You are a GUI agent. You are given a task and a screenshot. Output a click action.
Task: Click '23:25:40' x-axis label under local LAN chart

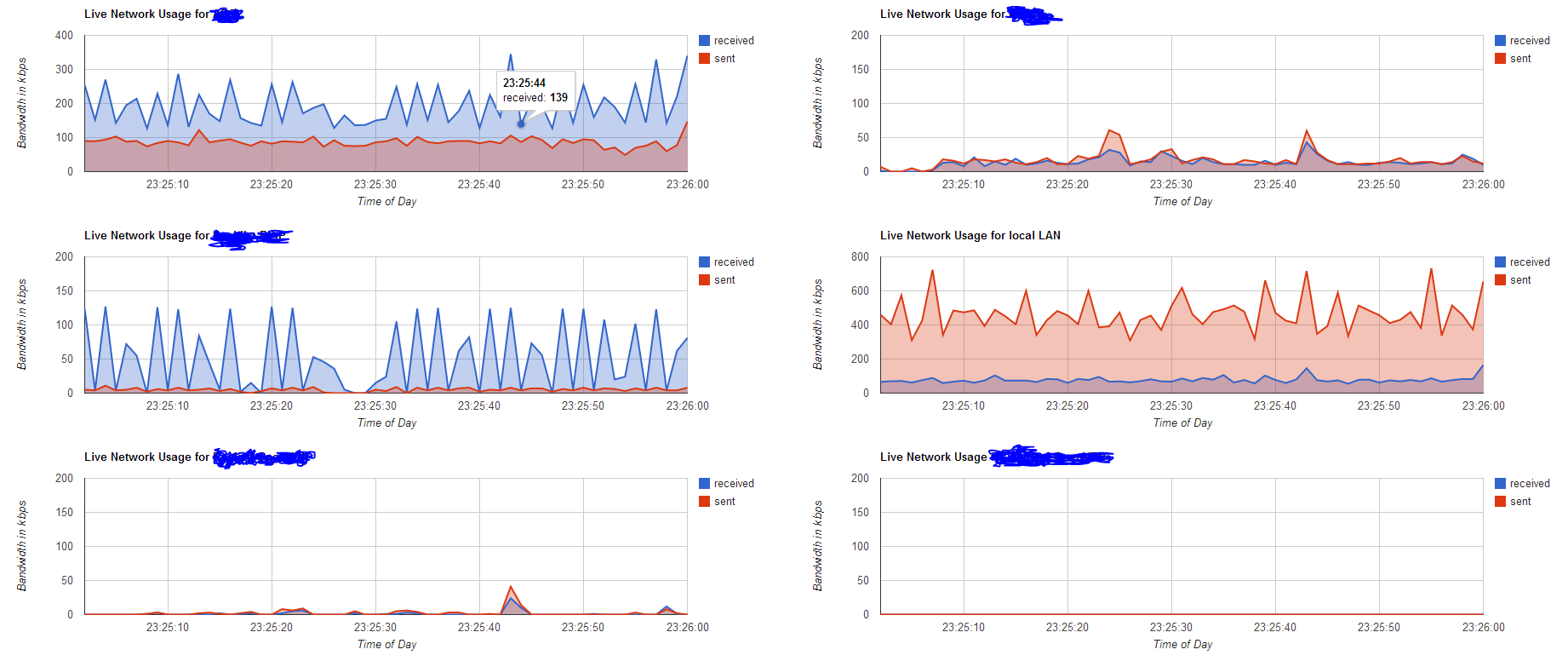pos(1275,405)
